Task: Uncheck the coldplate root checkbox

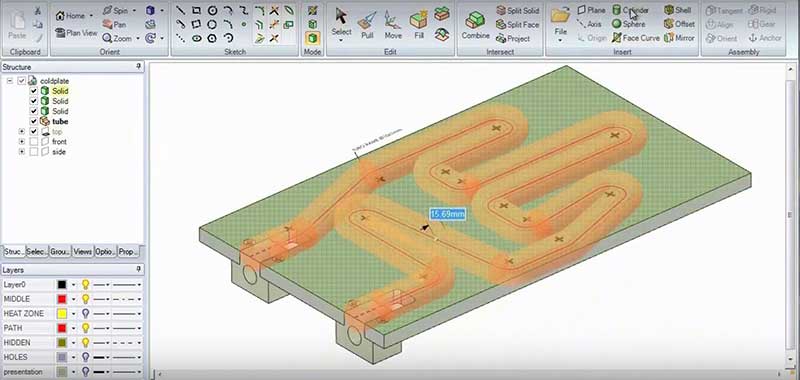Action: (x=21, y=81)
